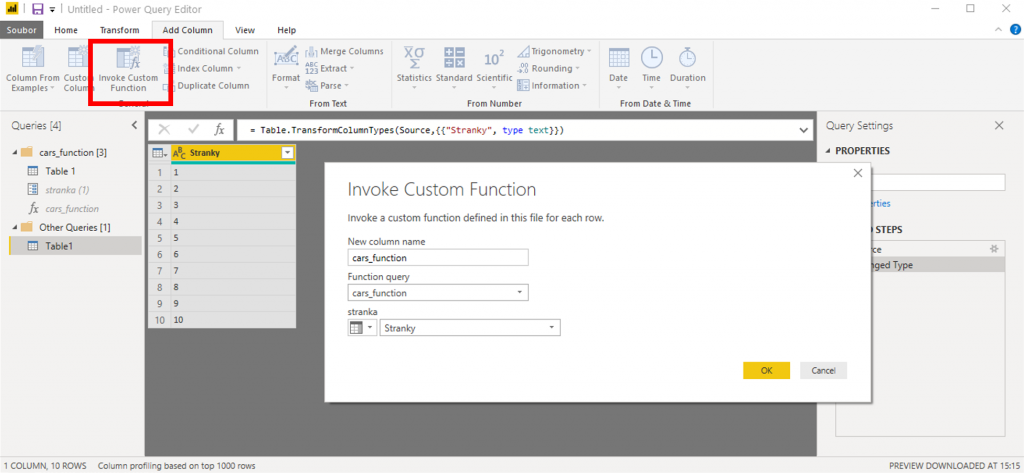Image resolution: width=1024 pixels, height=473 pixels.
Task: Collapse the PROPERTIES section
Action: [x=829, y=151]
